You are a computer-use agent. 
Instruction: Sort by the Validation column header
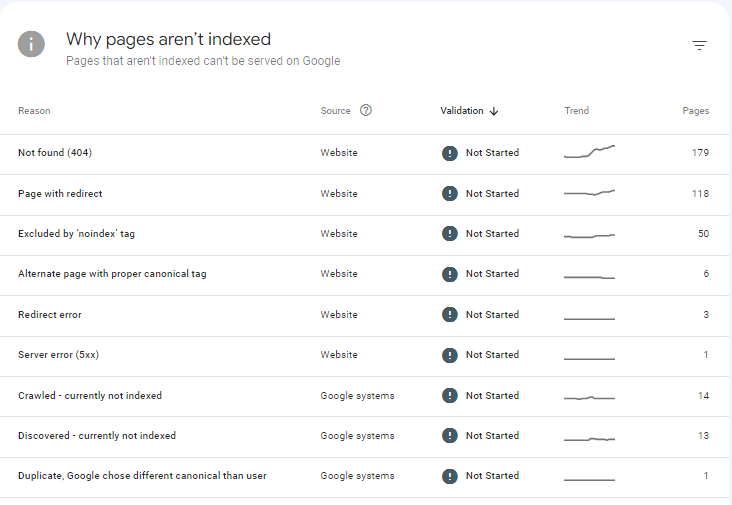(462, 111)
